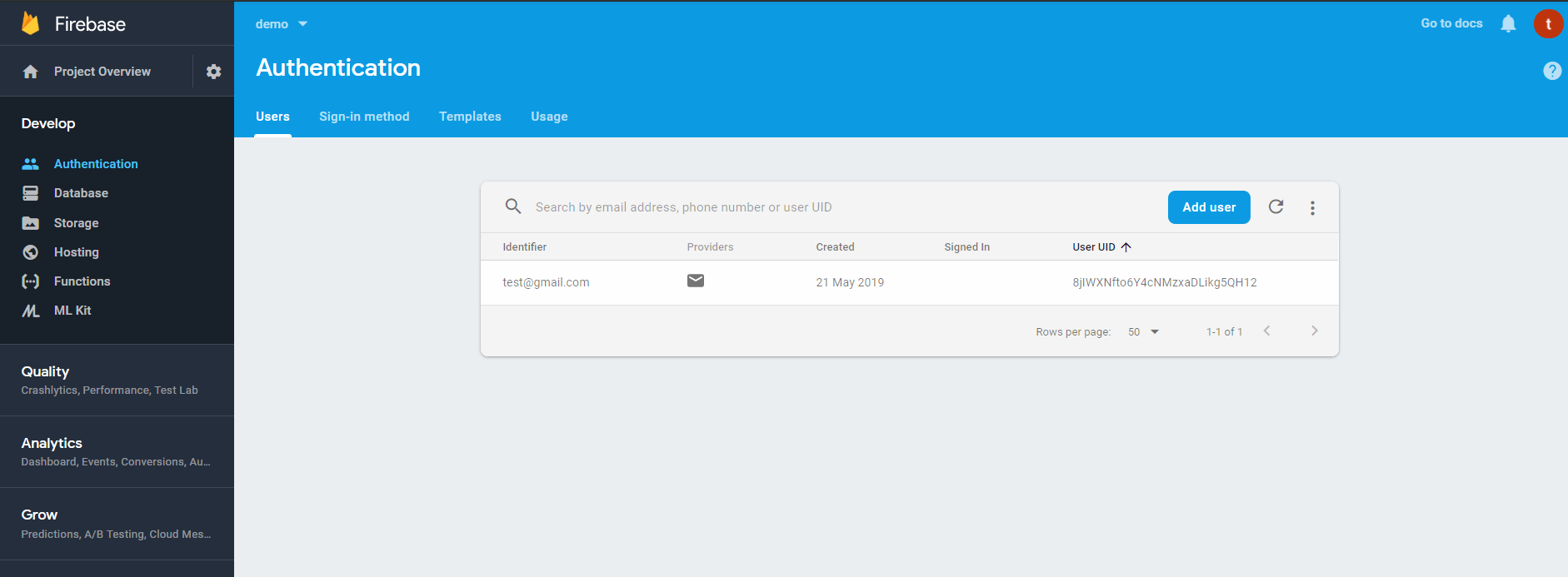This screenshot has height=577, width=1568.
Task: Open the rows per page dropdown
Action: (x=1143, y=331)
